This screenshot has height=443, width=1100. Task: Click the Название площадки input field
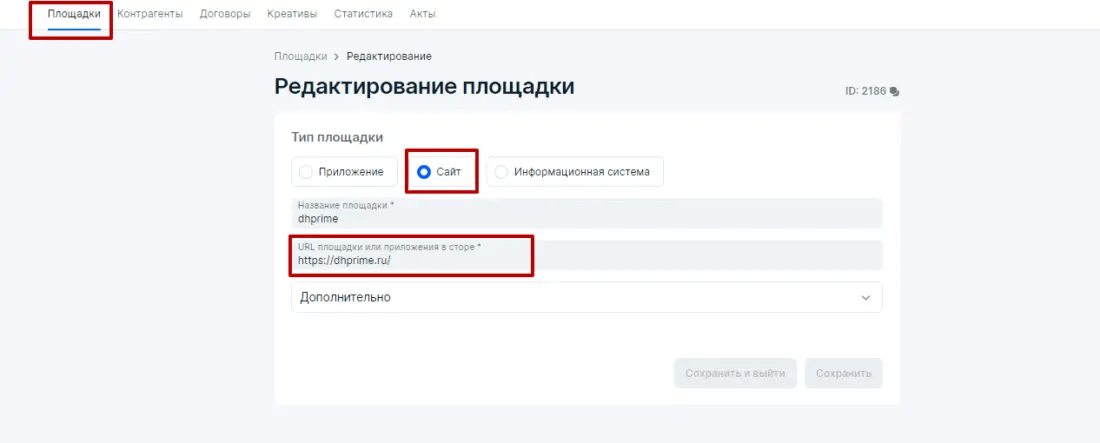586,213
